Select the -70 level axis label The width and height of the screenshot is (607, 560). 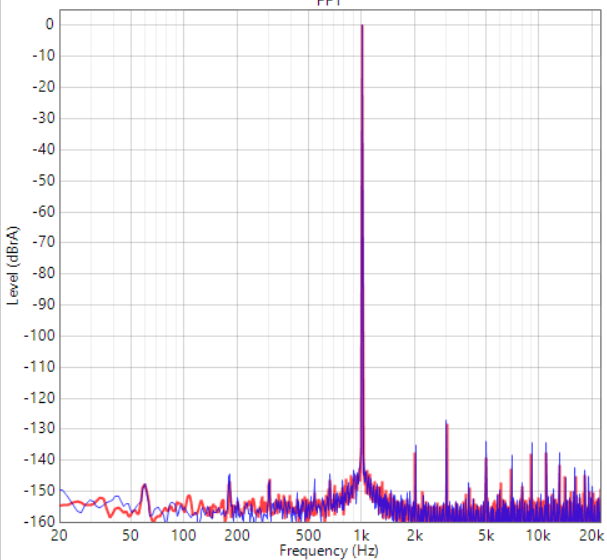point(44,242)
